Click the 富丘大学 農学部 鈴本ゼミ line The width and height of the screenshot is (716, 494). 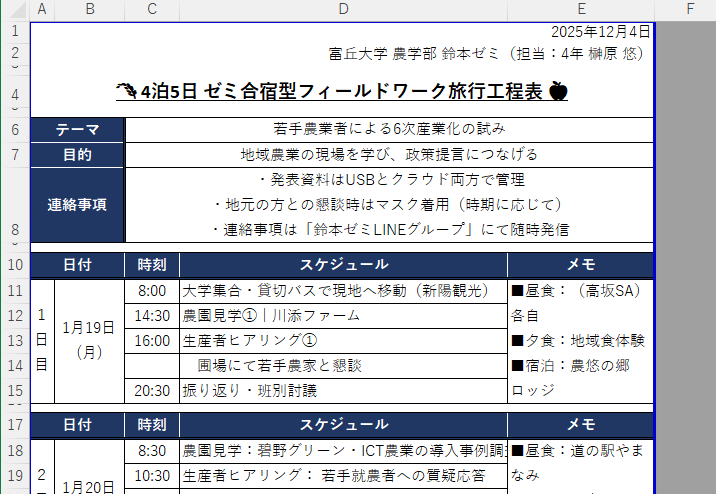point(486,53)
